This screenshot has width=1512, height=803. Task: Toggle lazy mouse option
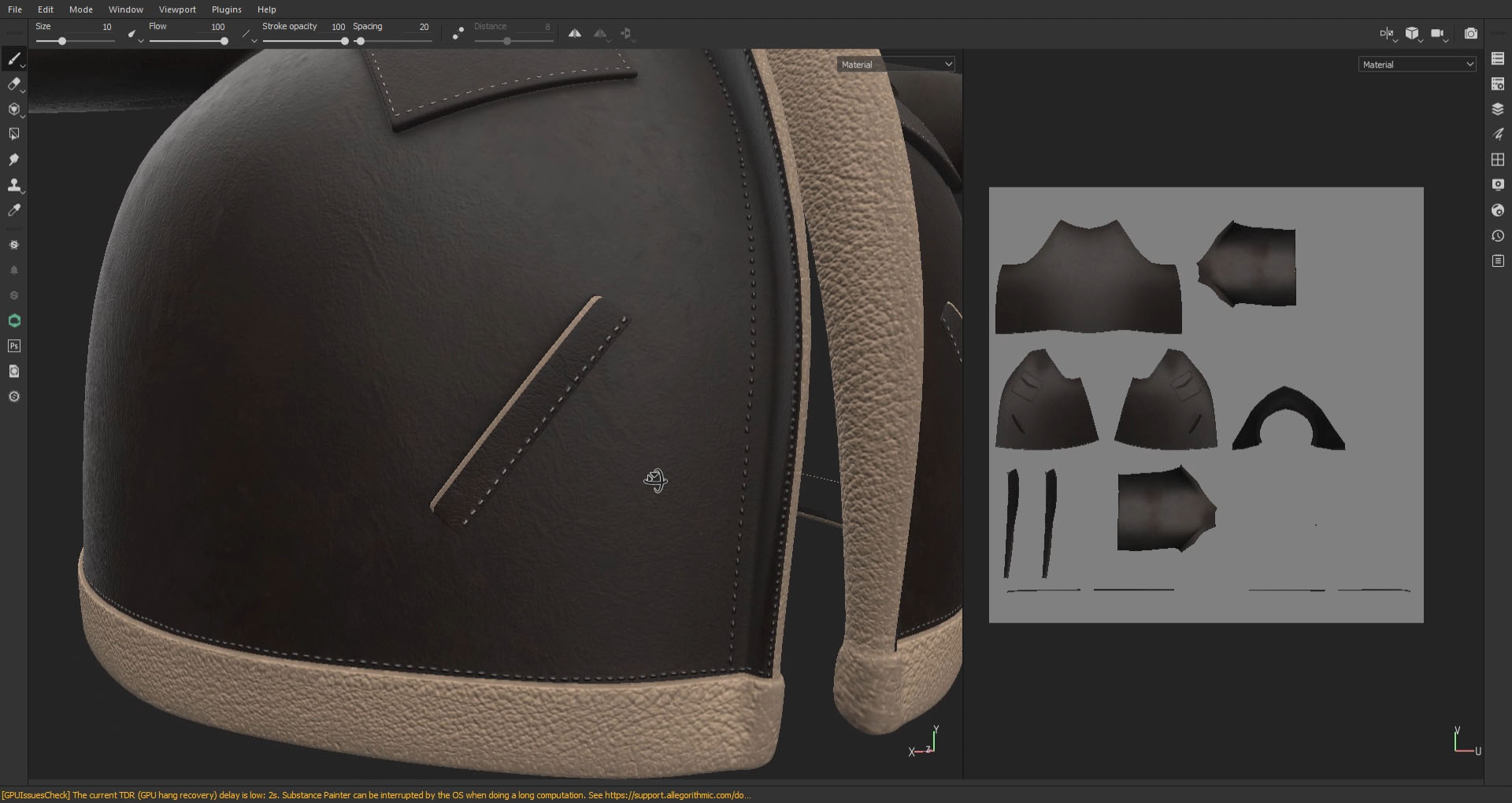(x=458, y=34)
